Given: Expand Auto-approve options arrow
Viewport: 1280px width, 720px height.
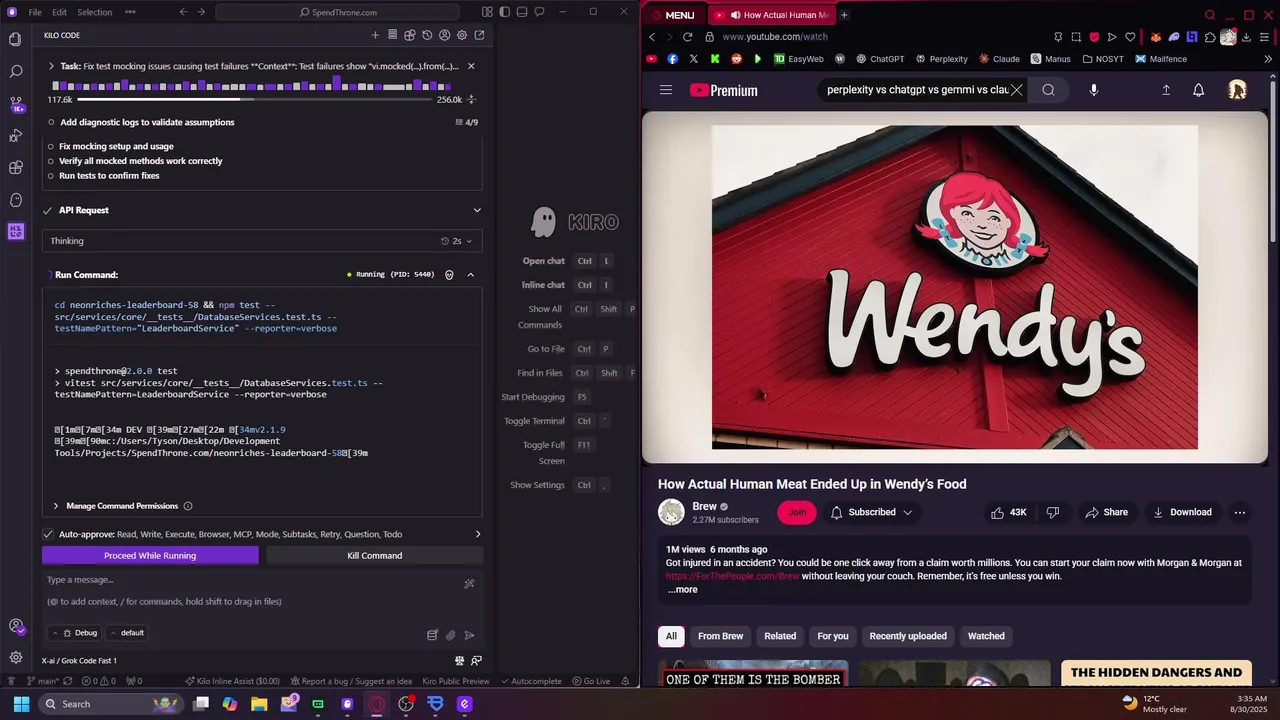Looking at the screenshot, I should pyautogui.click(x=477, y=534).
